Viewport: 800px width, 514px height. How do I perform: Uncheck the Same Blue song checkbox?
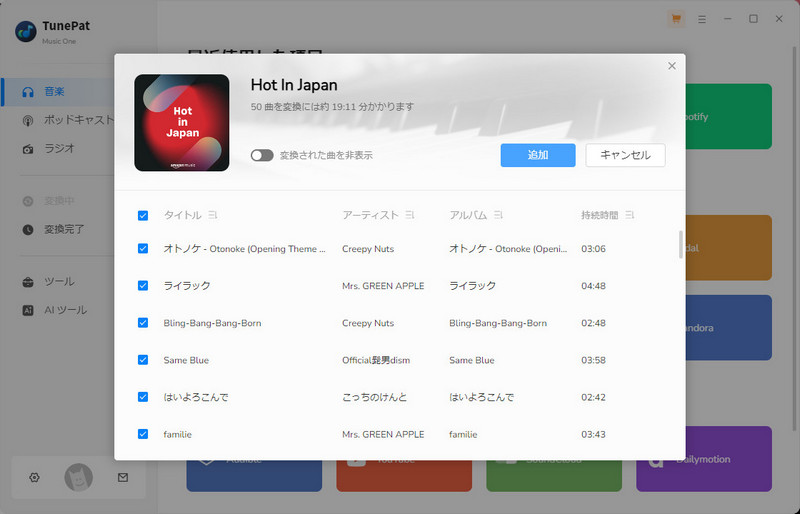point(143,360)
